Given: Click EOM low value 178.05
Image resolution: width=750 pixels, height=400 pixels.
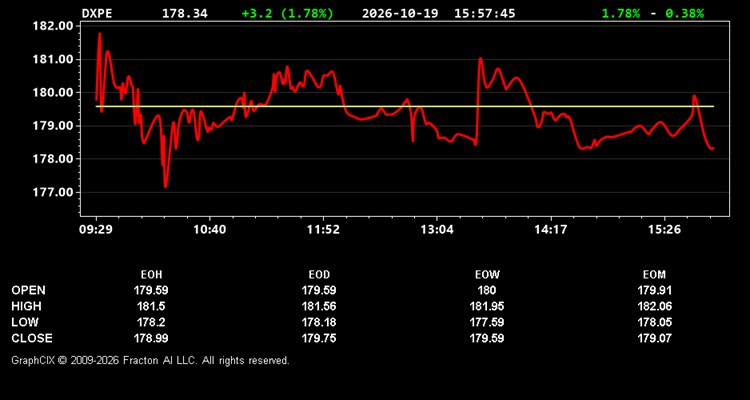Looking at the screenshot, I should (x=654, y=322).
